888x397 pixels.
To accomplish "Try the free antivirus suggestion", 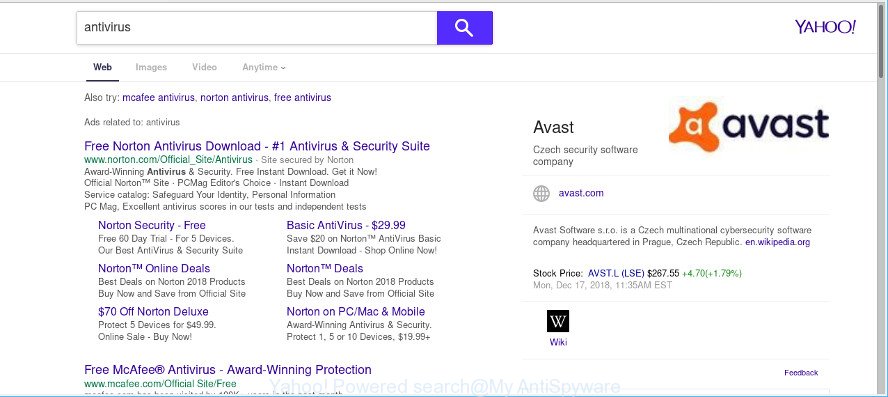I will (302, 97).
